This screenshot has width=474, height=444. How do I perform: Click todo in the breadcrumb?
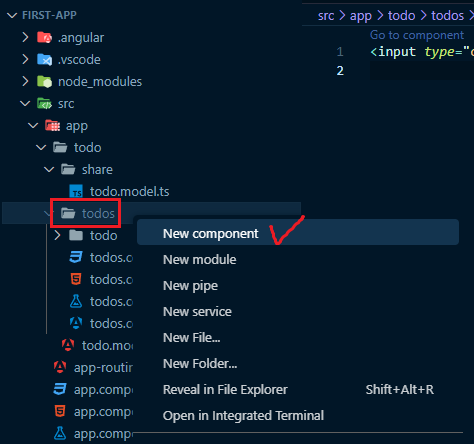coord(401,16)
